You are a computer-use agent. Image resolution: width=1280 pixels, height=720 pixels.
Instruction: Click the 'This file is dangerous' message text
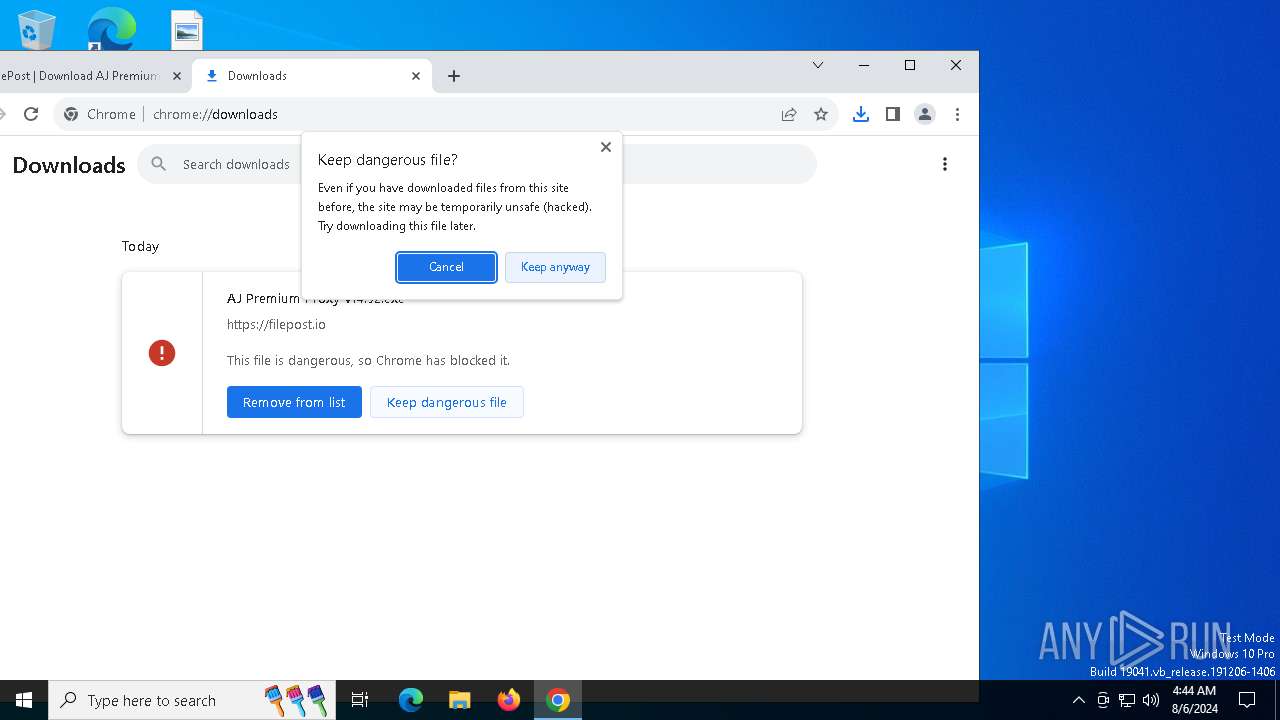tap(368, 360)
